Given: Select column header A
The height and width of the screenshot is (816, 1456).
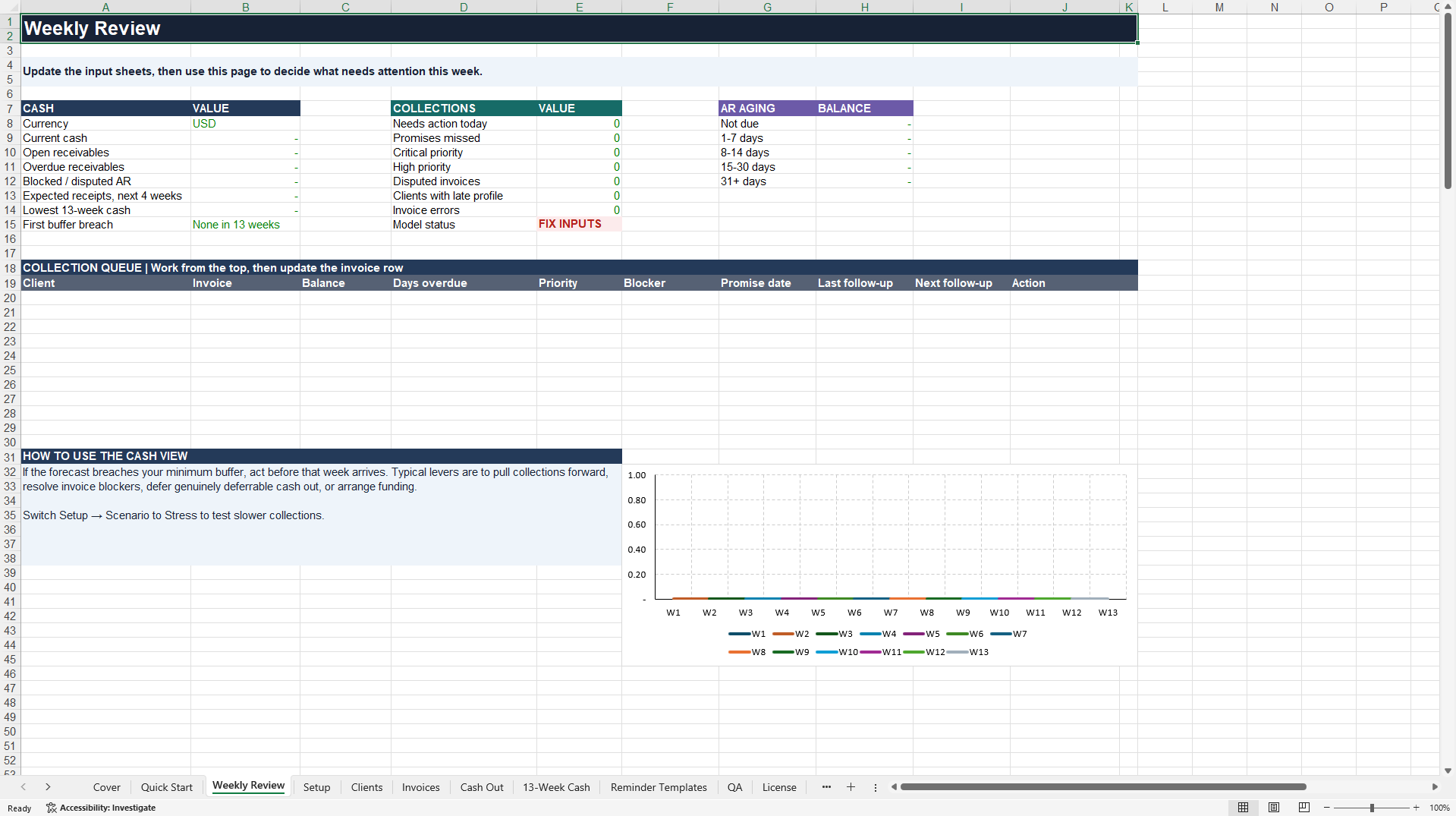Looking at the screenshot, I should (x=105, y=7).
